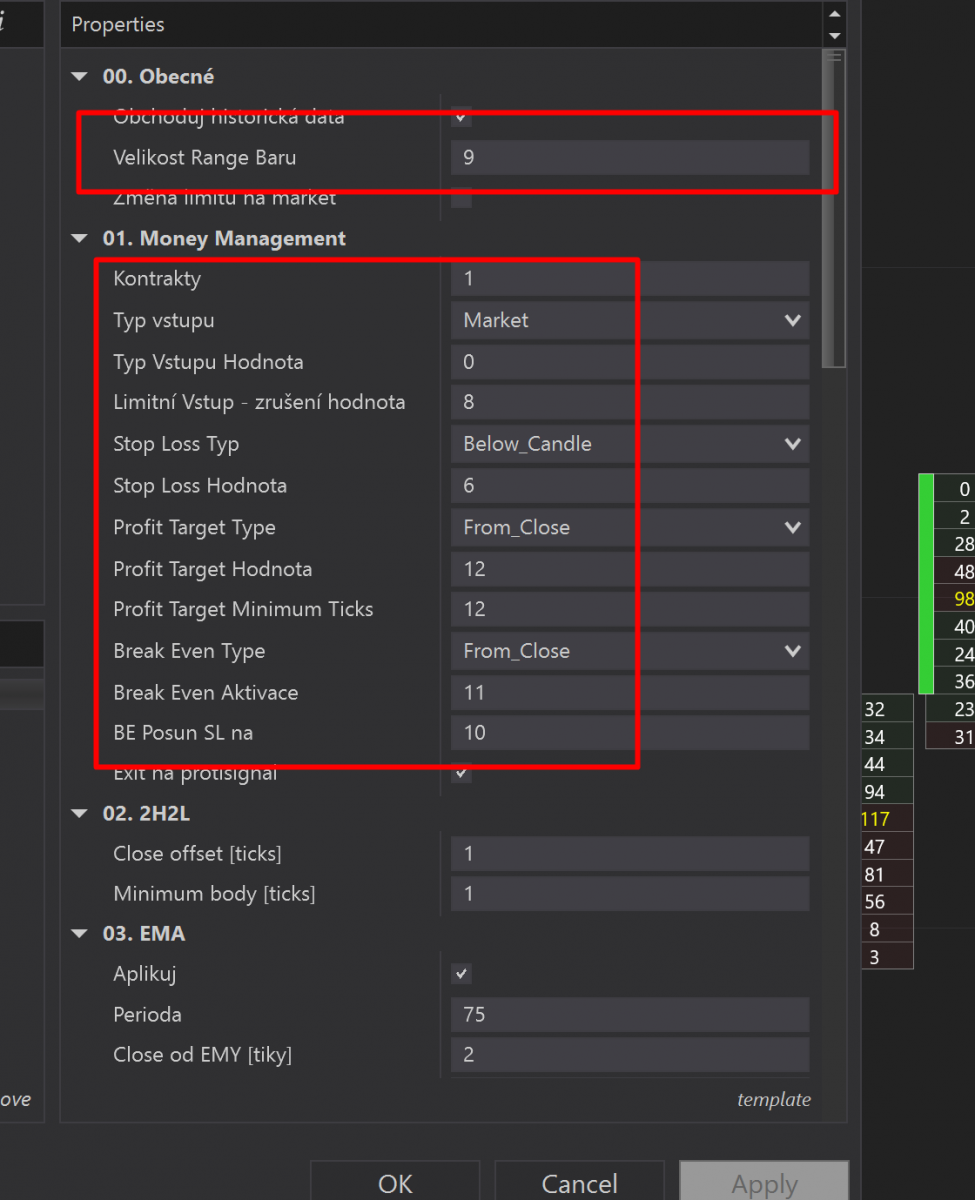Image resolution: width=975 pixels, height=1200 pixels.
Task: Open the Stop Loss Typ dropdown
Action: click(x=629, y=444)
